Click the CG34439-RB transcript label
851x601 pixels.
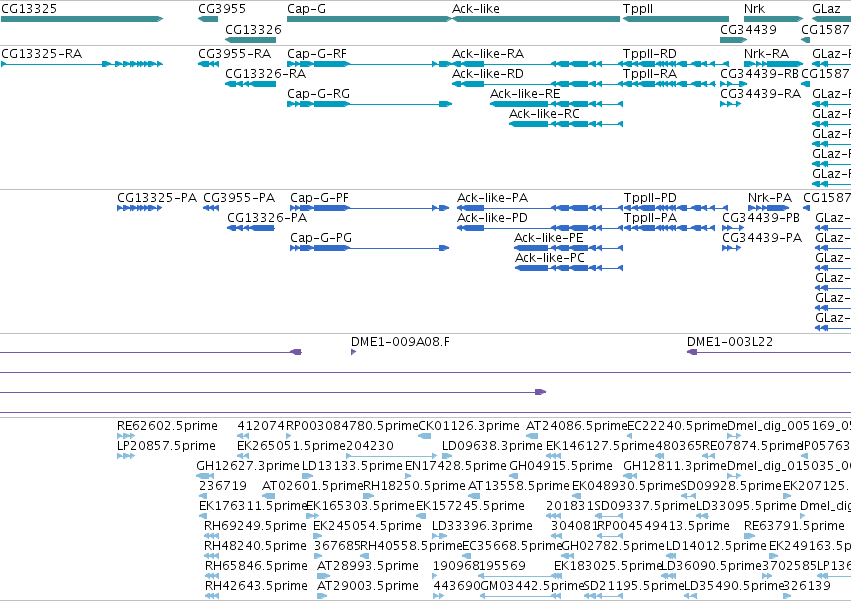759,73
